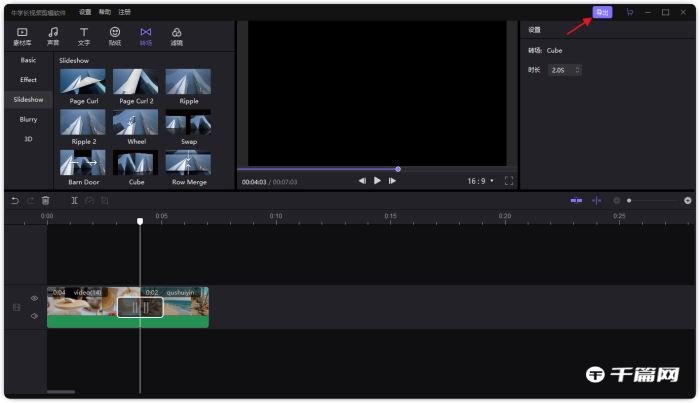Select the Page Curl transition thumbnail
Image resolution: width=700 pixels, height=403 pixels.
83,82
